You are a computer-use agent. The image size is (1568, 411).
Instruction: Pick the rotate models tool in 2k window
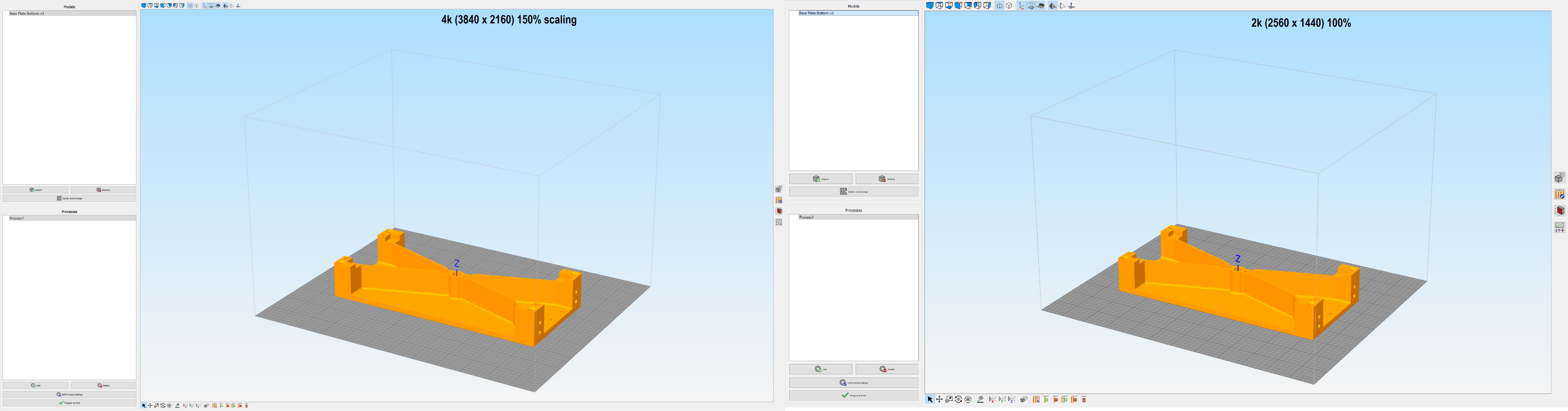[959, 400]
